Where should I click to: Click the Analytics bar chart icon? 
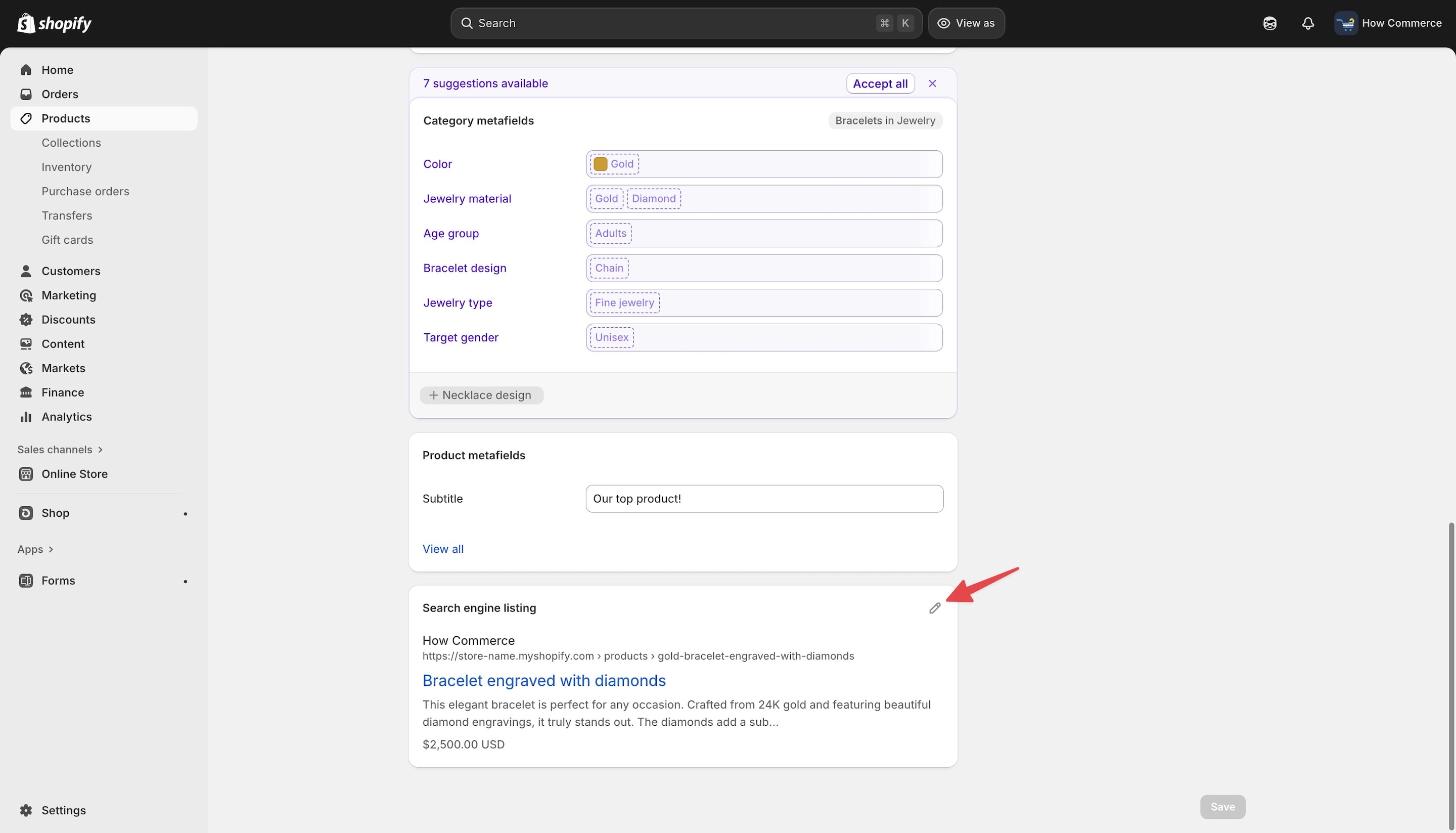pos(26,417)
